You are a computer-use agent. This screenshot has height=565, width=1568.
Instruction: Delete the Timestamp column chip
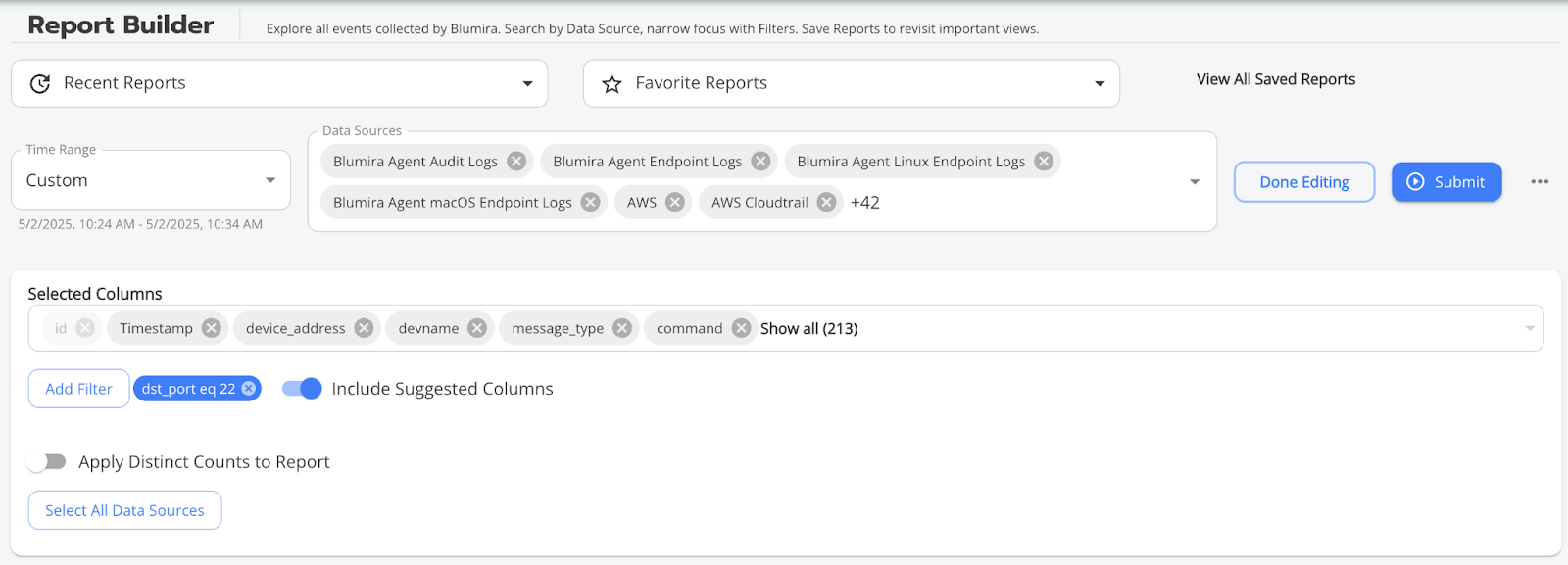211,328
